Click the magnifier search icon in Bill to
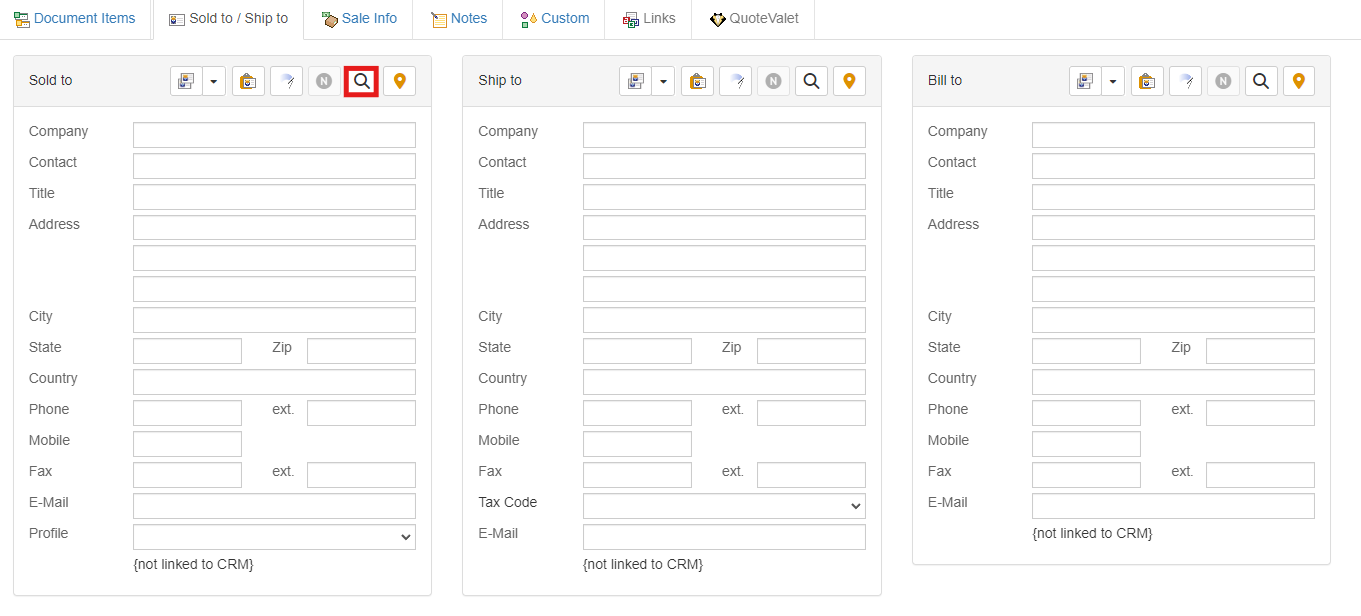This screenshot has height=616, width=1361. point(1261,81)
